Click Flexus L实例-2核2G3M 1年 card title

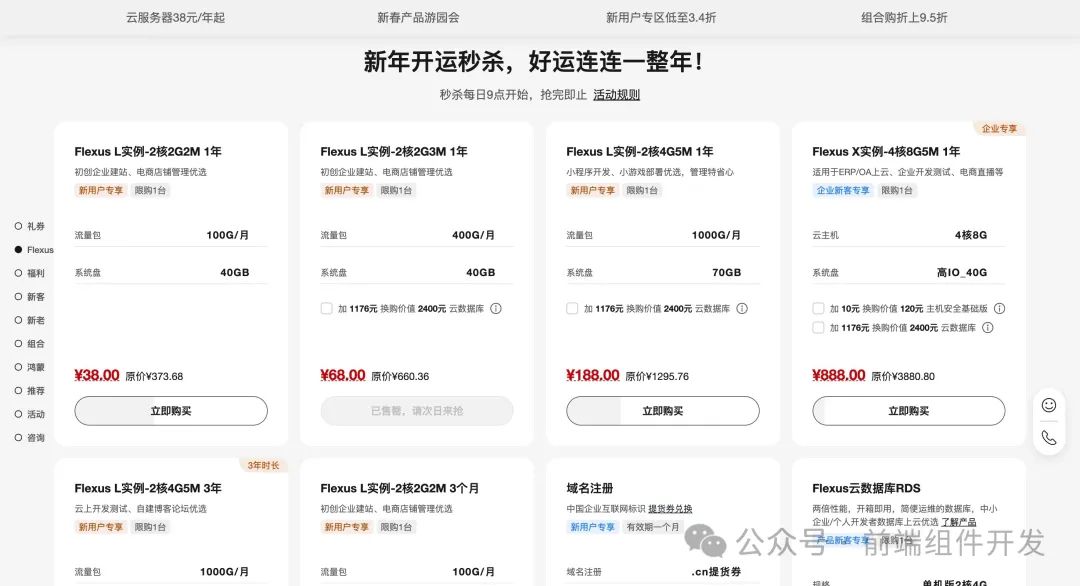(x=394, y=151)
